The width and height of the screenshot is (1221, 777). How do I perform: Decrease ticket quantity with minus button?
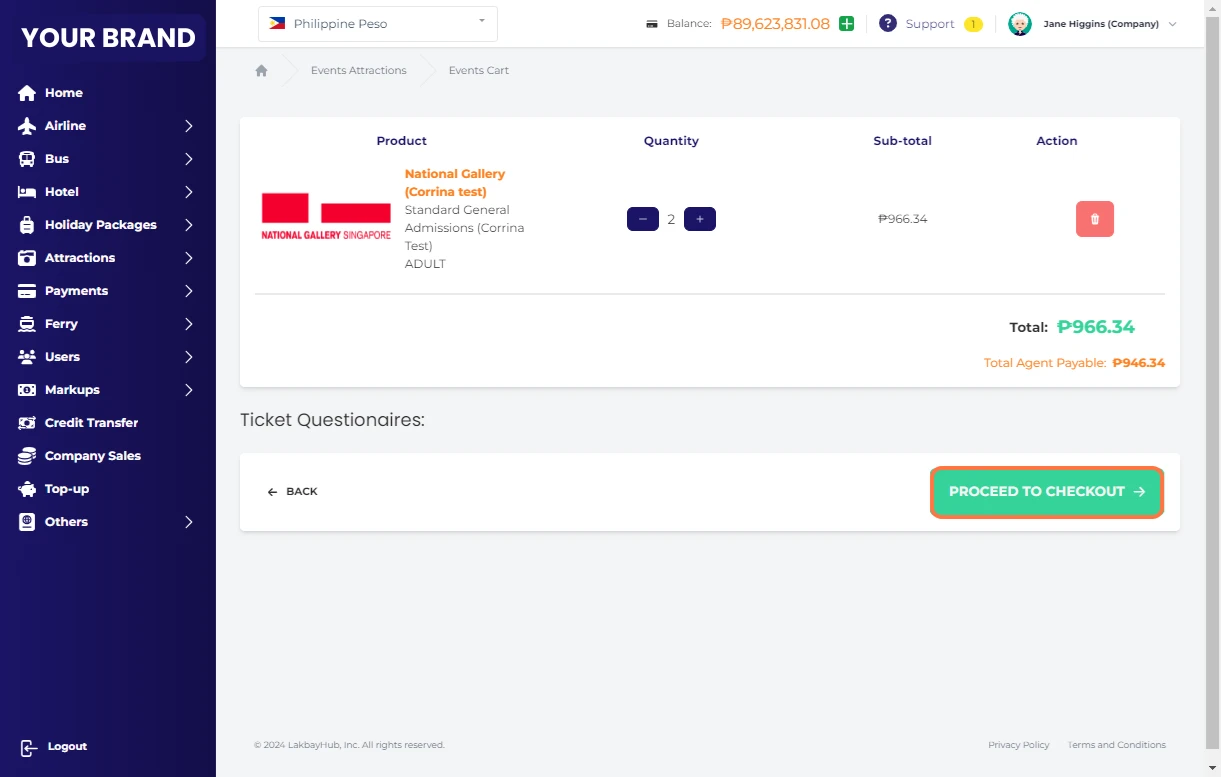point(642,219)
